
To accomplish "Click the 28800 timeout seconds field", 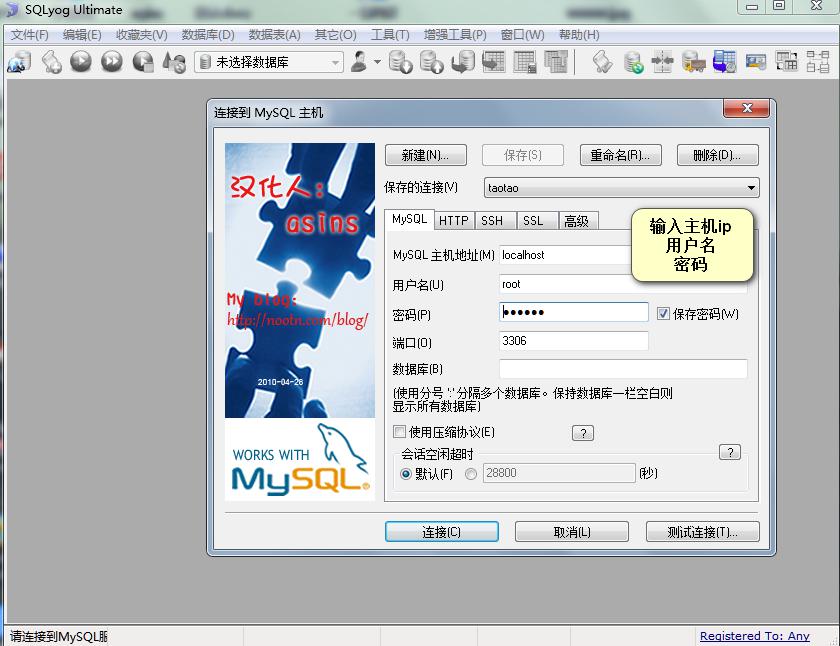I will 559,473.
